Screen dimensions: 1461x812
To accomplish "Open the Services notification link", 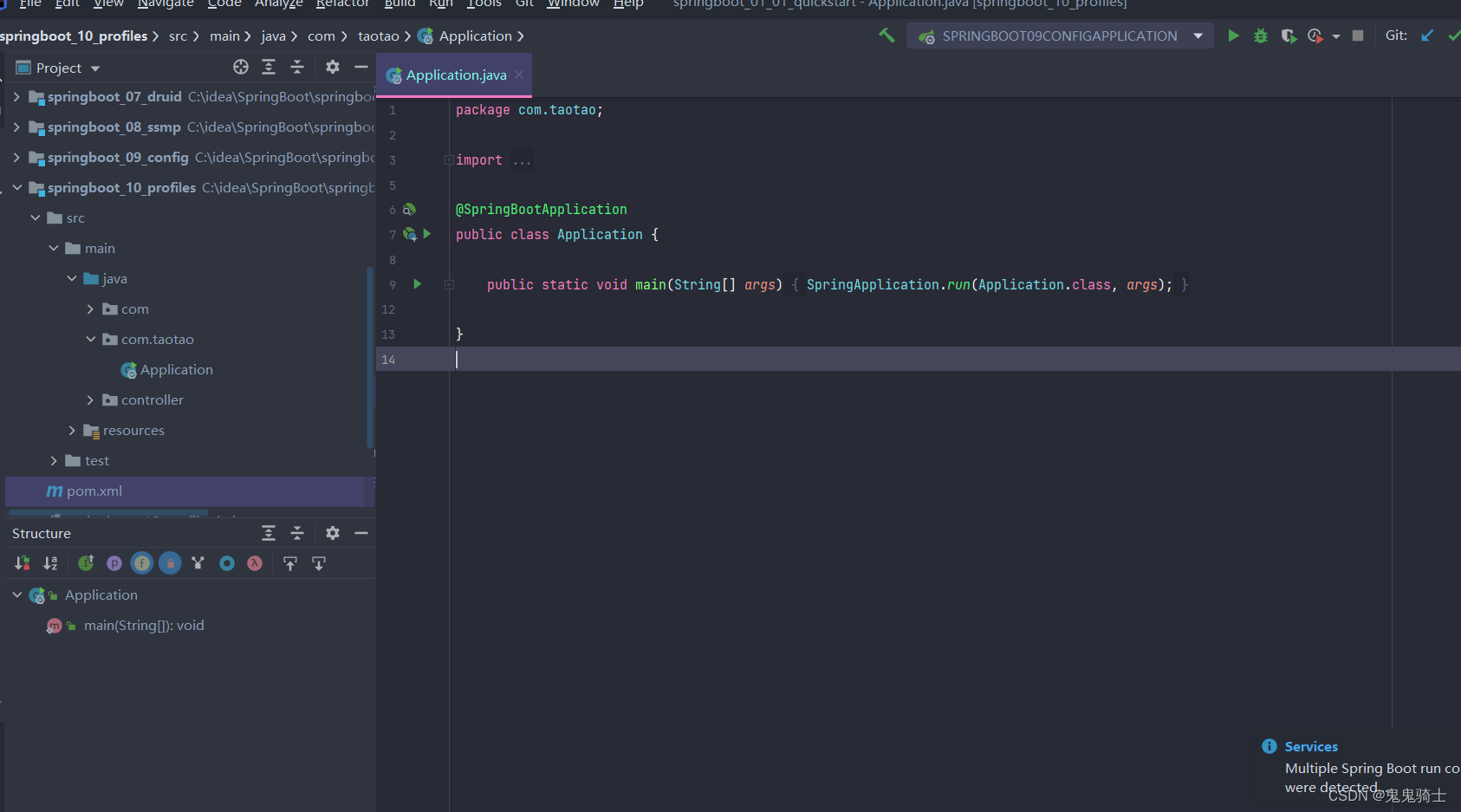I will point(1311,746).
